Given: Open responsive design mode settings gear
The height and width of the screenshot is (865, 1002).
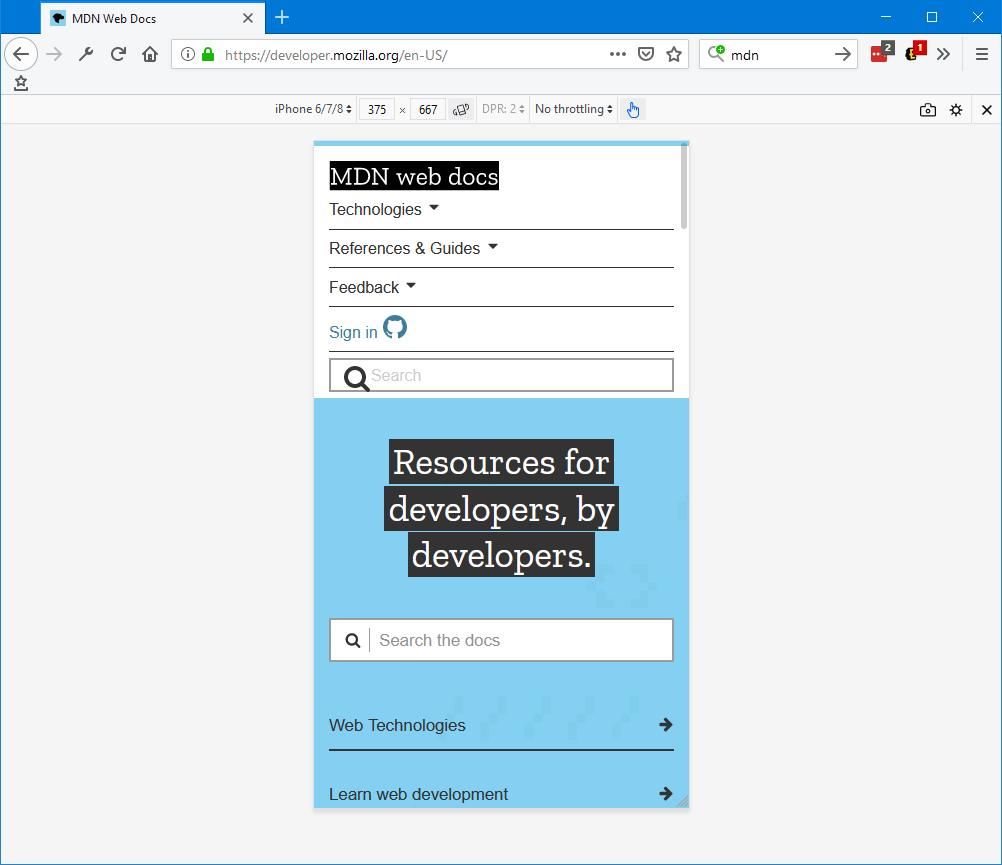Looking at the screenshot, I should click(956, 110).
